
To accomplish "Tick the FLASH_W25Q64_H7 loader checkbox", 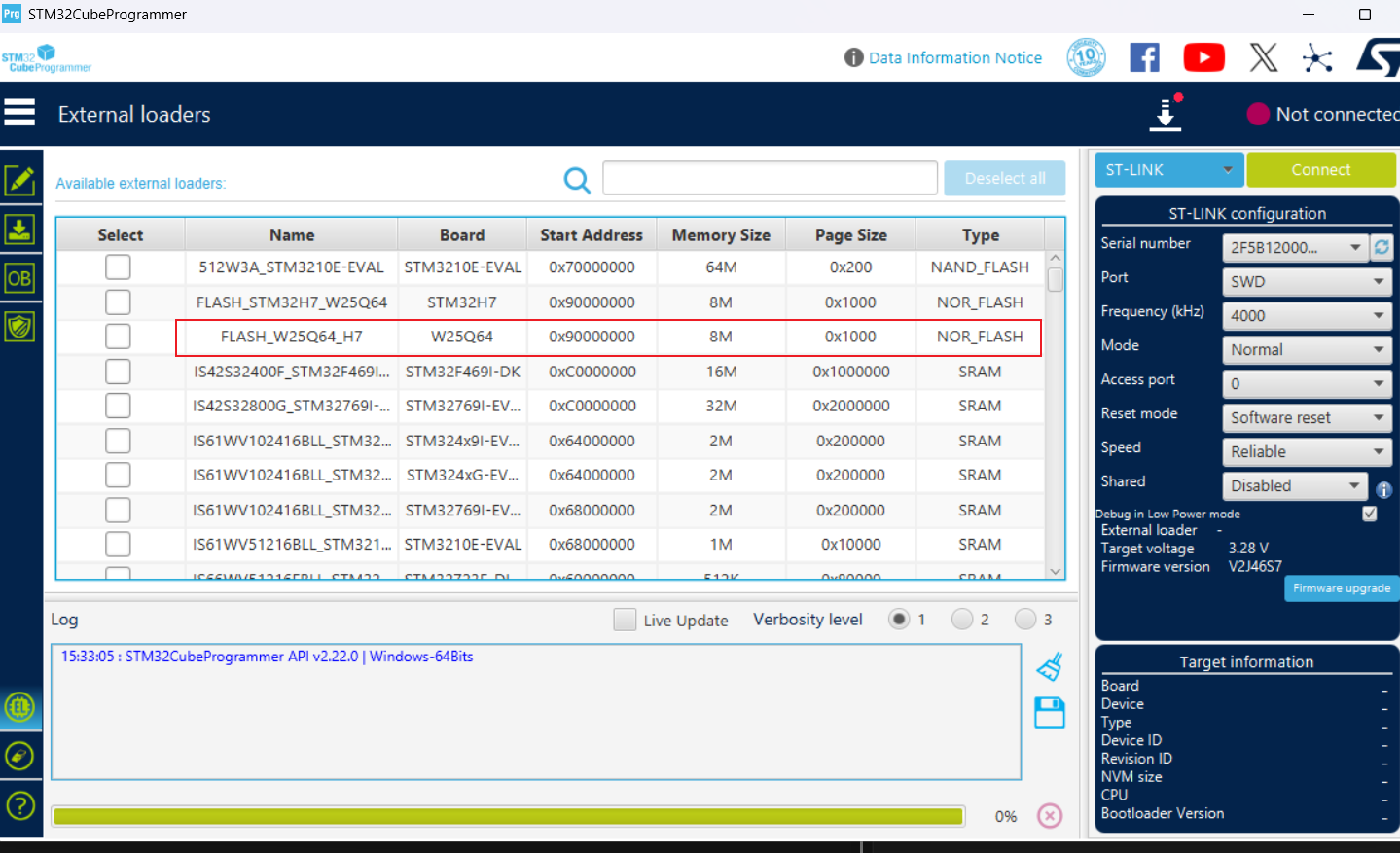I will point(118,337).
